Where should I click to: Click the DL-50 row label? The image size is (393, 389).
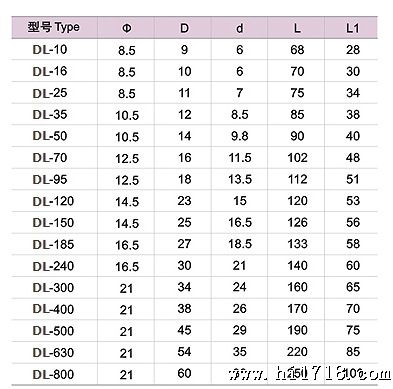point(50,136)
